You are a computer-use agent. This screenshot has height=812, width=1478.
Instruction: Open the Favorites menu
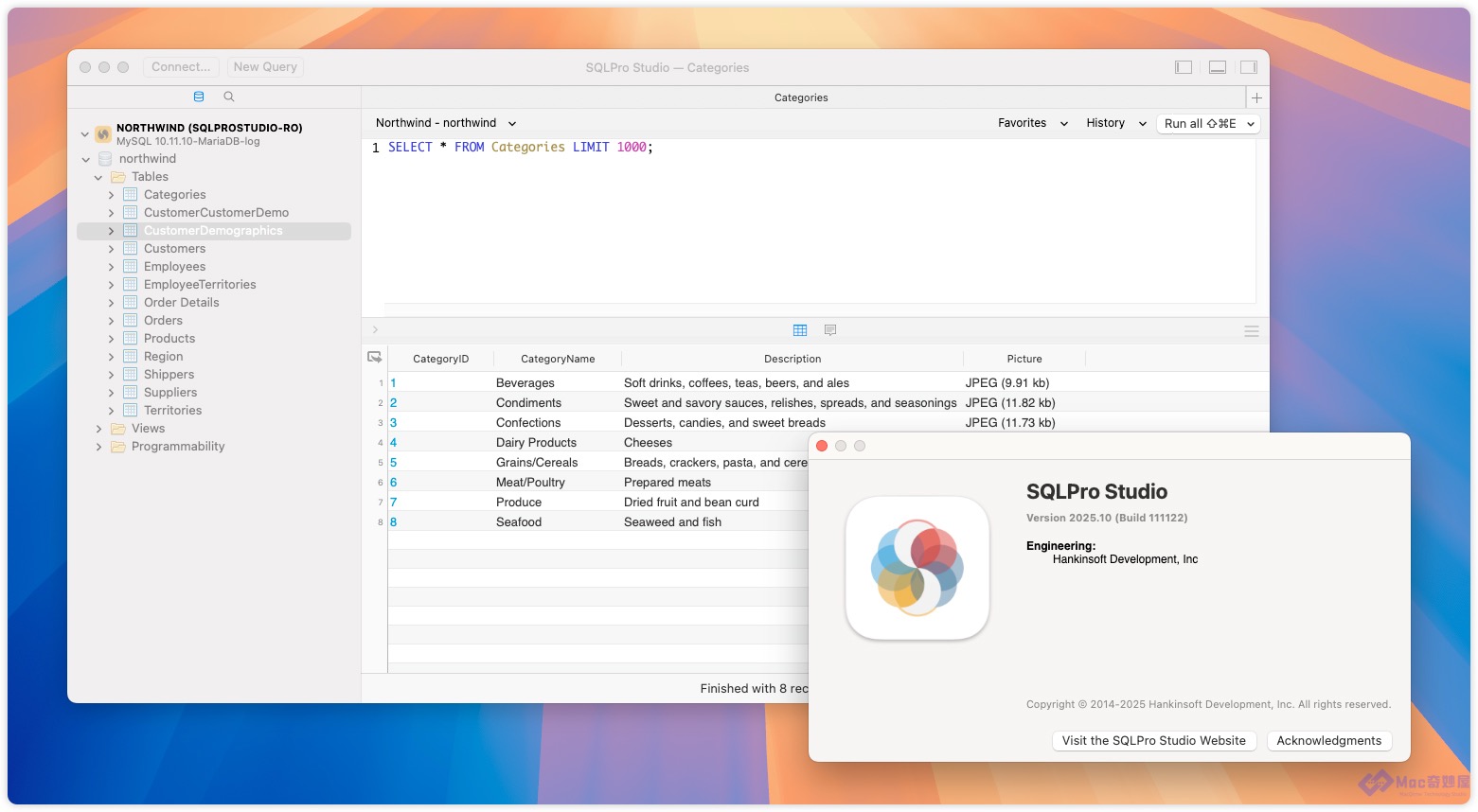click(1032, 123)
